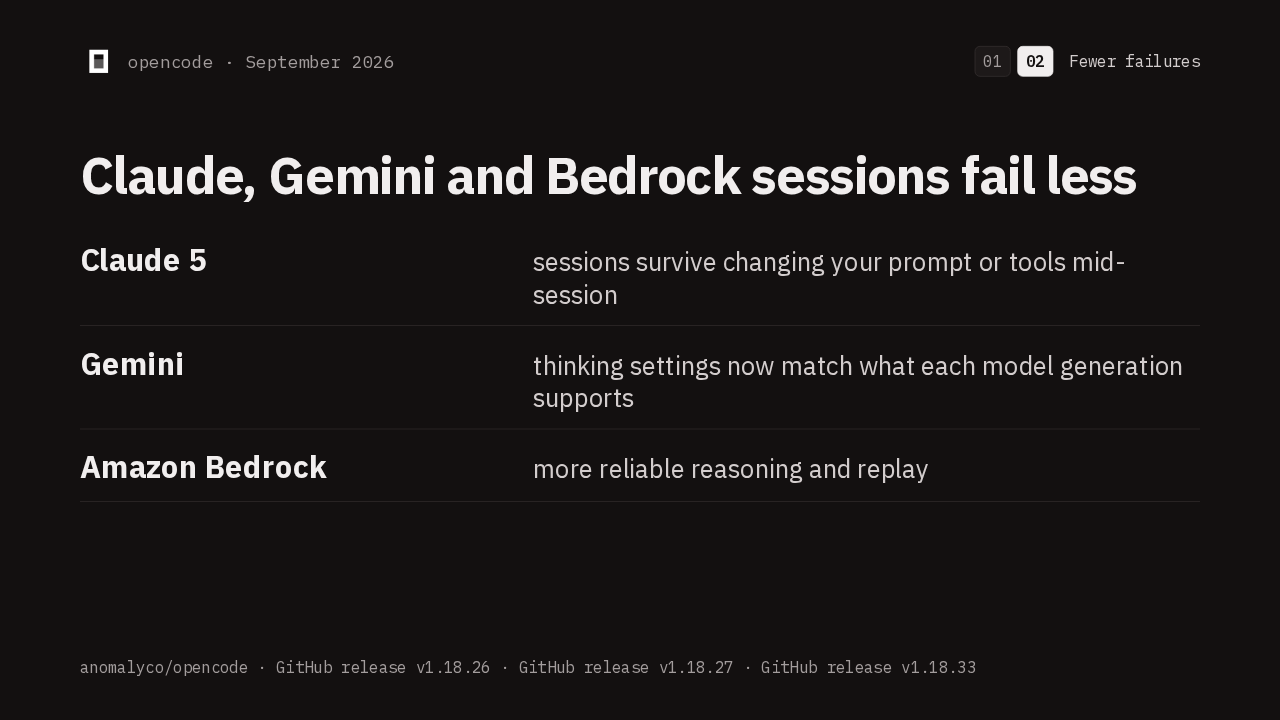Open GitHub release v1.18.26 reference

[383, 667]
